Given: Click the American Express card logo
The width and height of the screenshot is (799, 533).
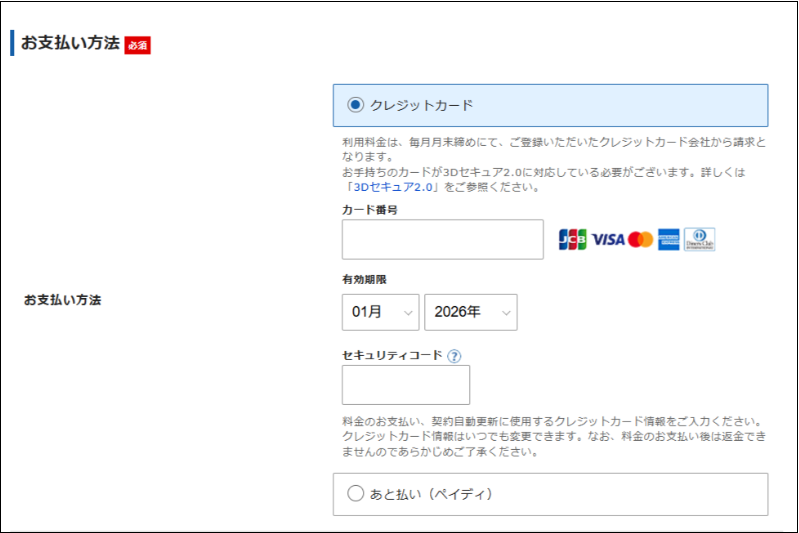Looking at the screenshot, I should tap(669, 239).
